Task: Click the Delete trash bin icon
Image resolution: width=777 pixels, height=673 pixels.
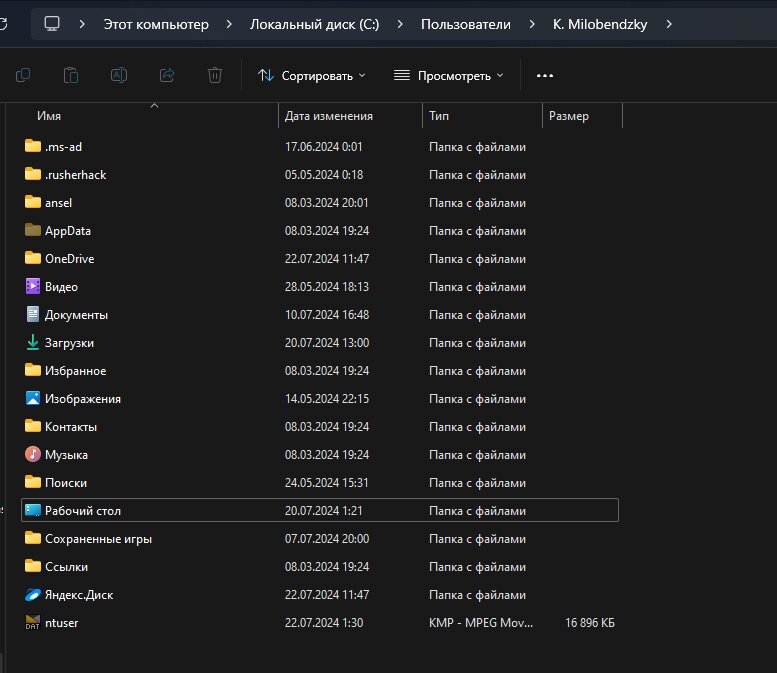Action: 215,75
